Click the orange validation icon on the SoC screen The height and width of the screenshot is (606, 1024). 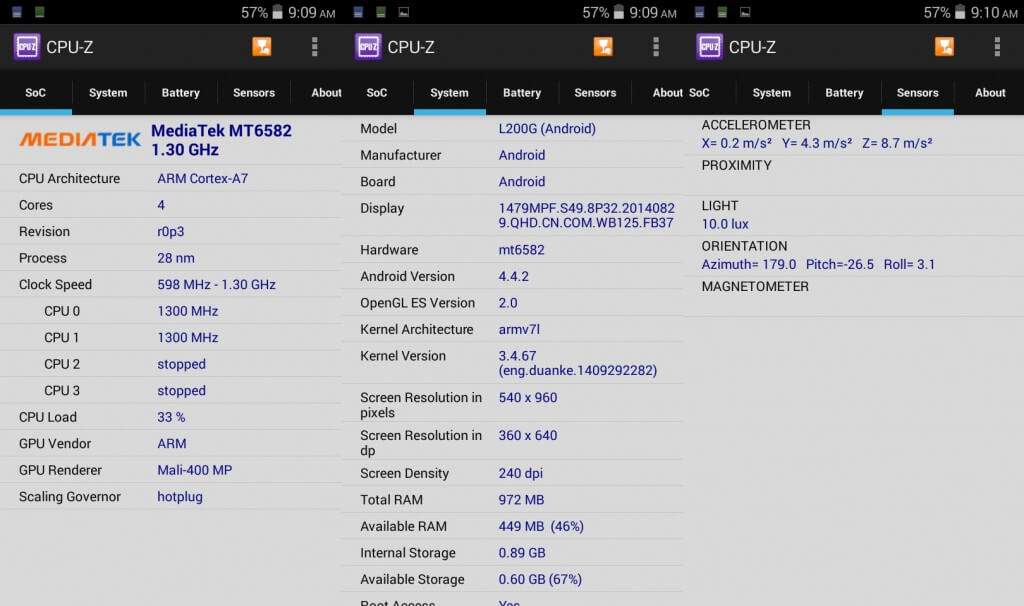(x=262, y=47)
